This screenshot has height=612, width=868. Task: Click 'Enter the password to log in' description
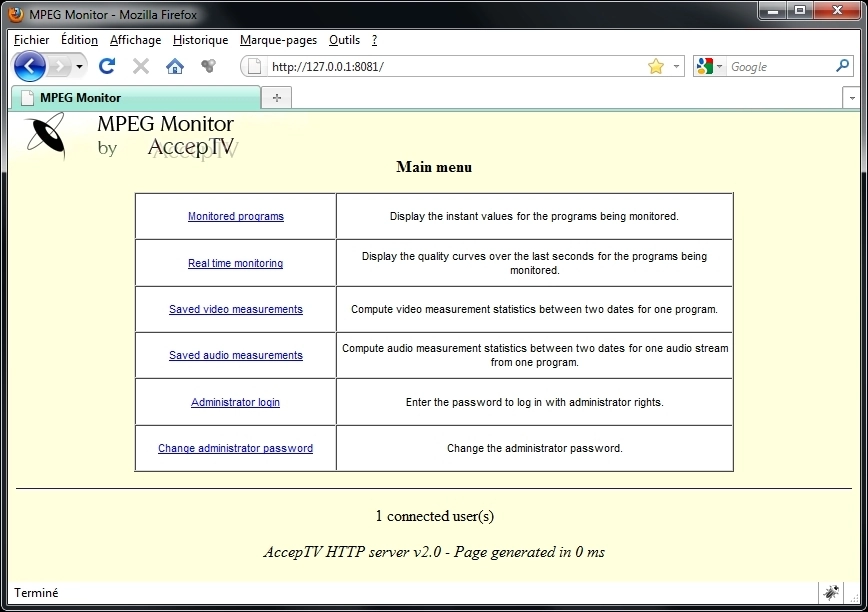click(535, 402)
